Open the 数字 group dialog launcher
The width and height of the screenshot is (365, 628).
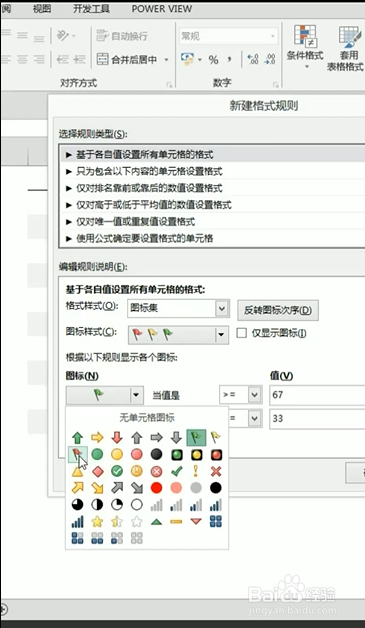click(x=275, y=85)
